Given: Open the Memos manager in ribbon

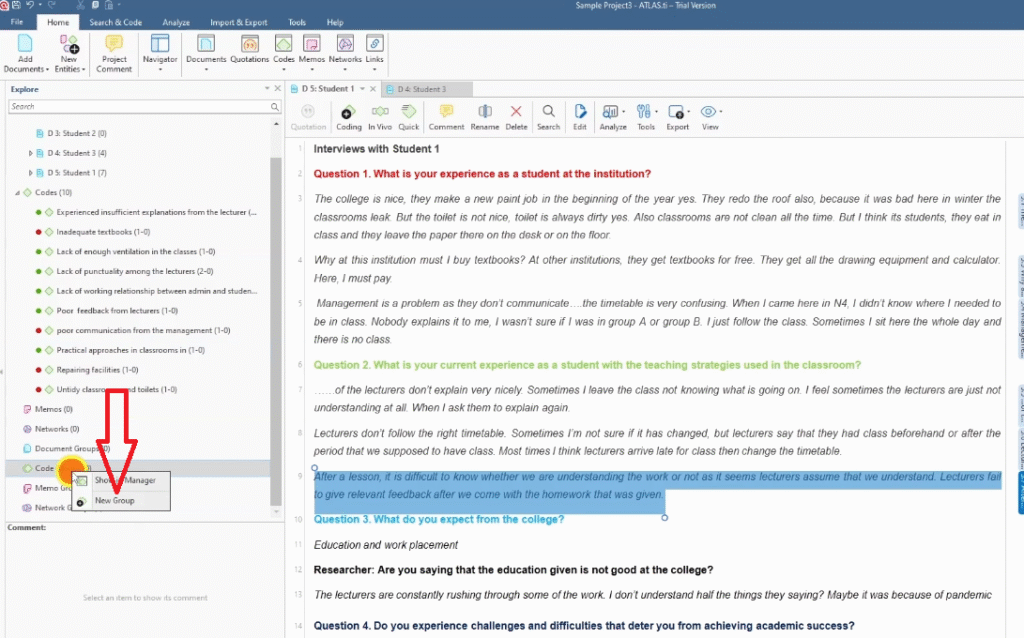Looking at the screenshot, I should (311, 49).
